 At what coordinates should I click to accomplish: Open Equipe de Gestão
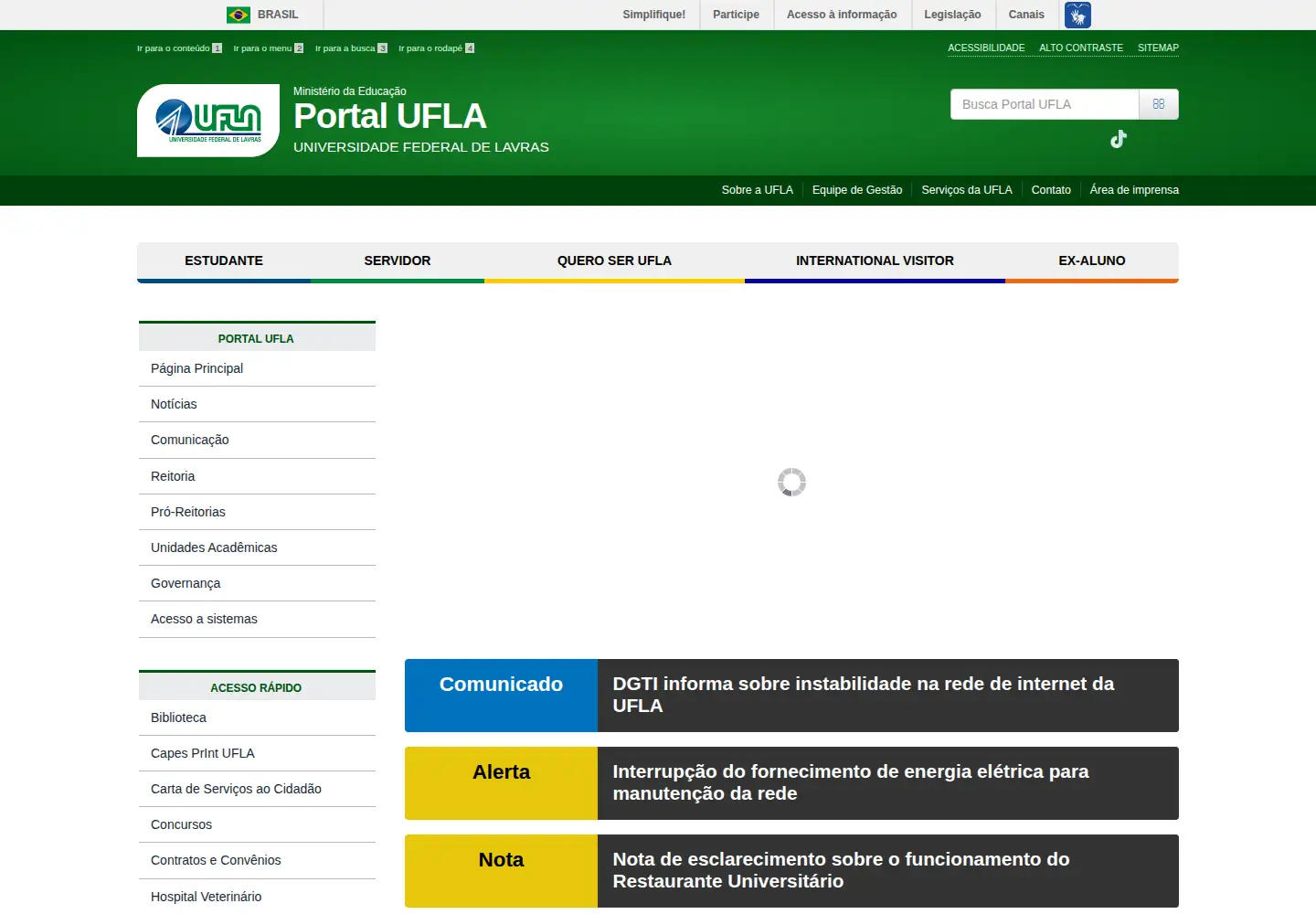point(857,190)
